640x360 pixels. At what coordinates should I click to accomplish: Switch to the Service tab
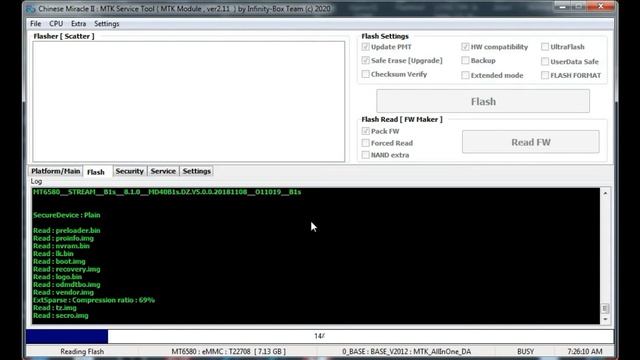click(163, 171)
